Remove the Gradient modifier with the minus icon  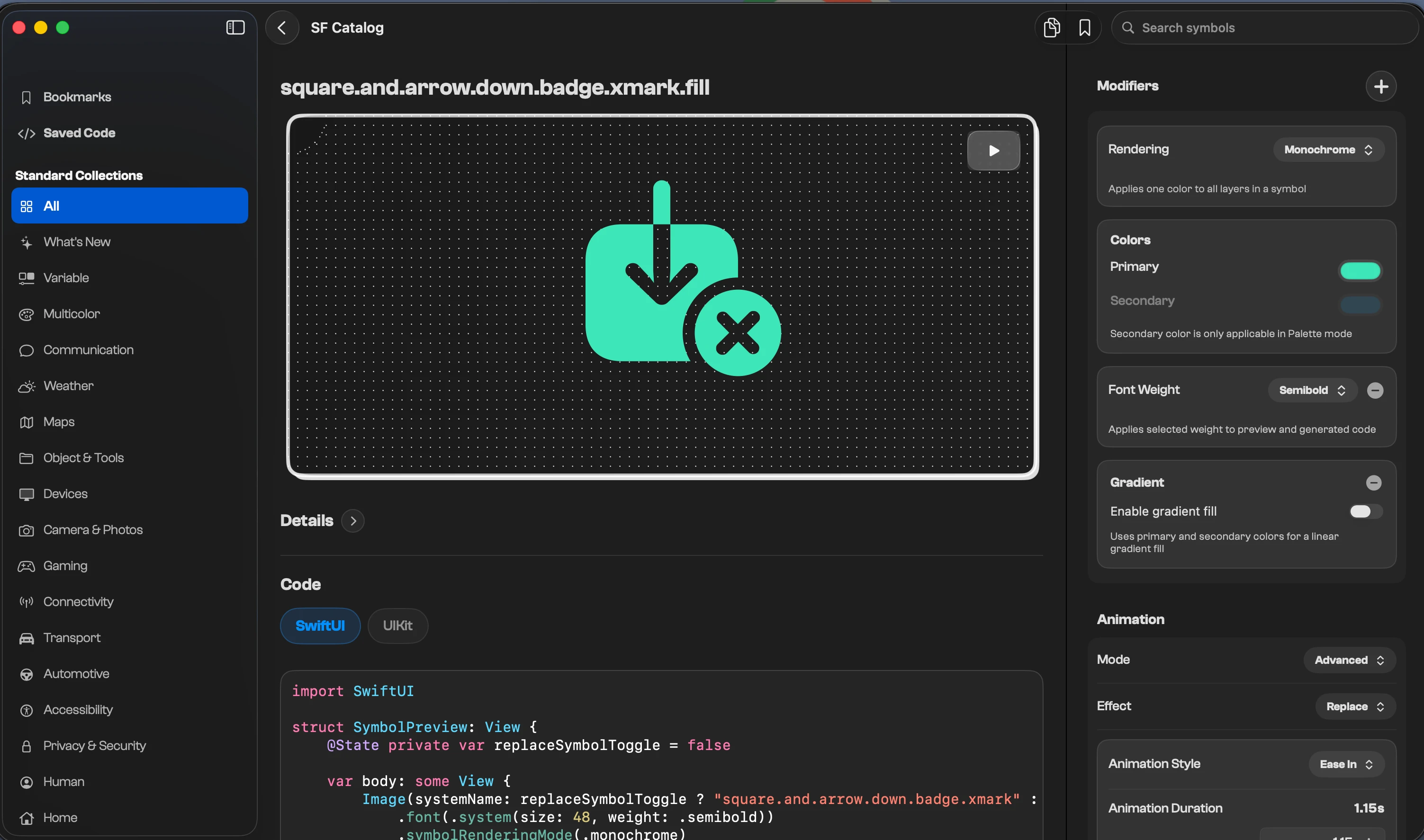[x=1374, y=483]
